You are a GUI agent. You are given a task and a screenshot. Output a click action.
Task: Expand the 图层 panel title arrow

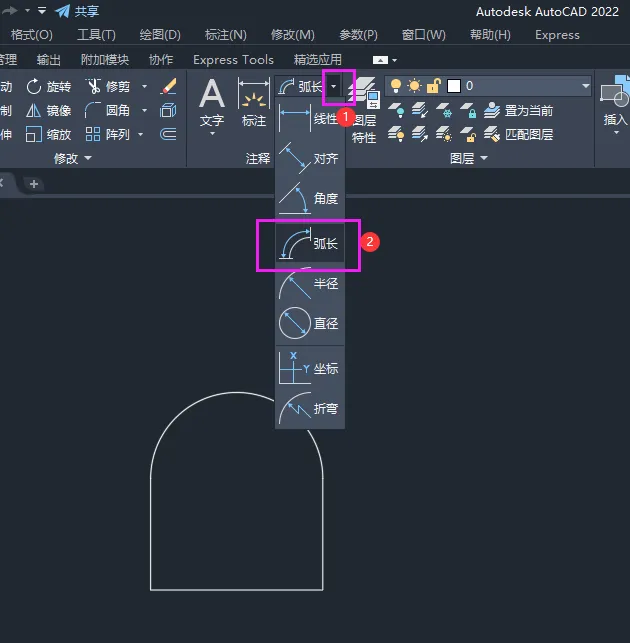(484, 158)
